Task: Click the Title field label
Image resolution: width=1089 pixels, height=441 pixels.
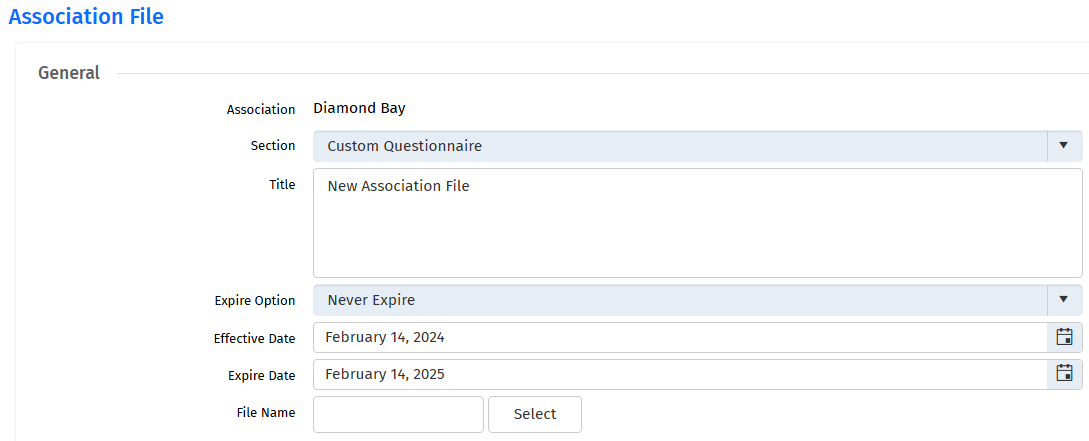Action: (282, 185)
